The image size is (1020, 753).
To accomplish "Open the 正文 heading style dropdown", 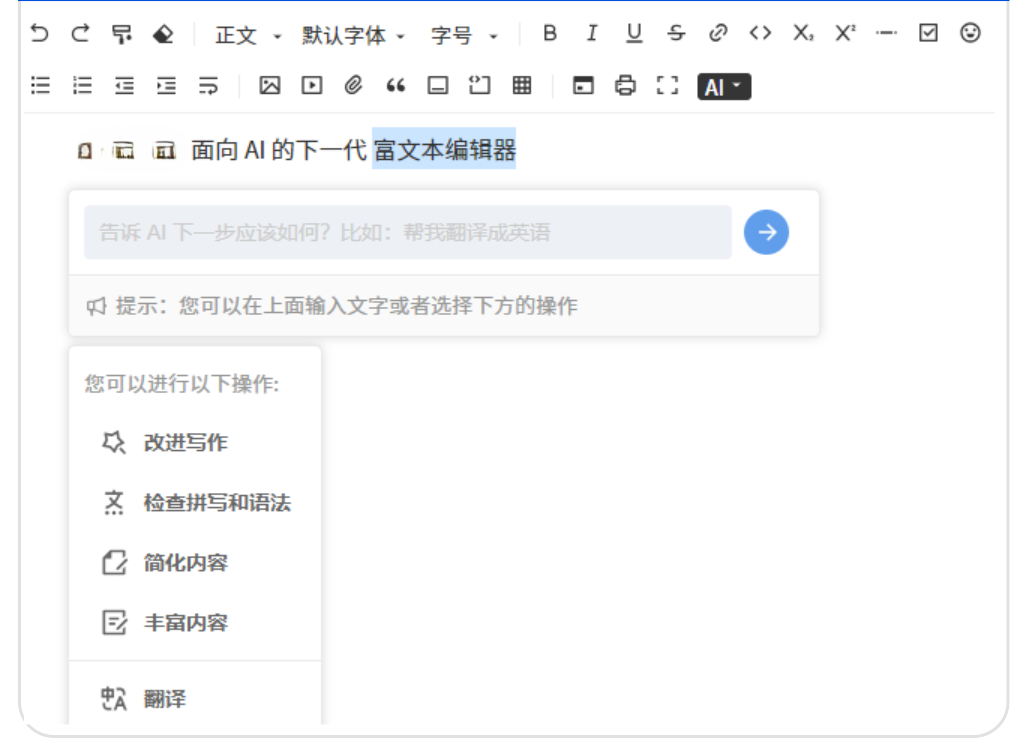I will click(x=248, y=35).
